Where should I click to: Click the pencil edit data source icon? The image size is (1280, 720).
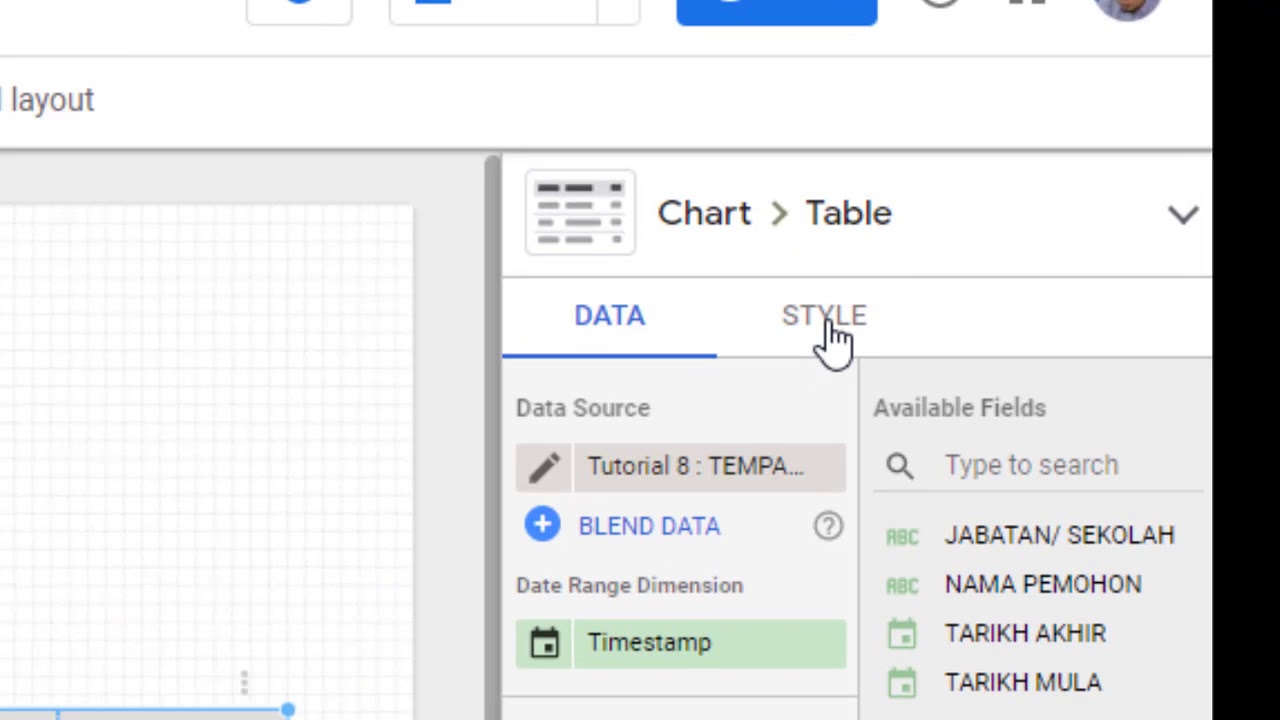[x=545, y=467]
